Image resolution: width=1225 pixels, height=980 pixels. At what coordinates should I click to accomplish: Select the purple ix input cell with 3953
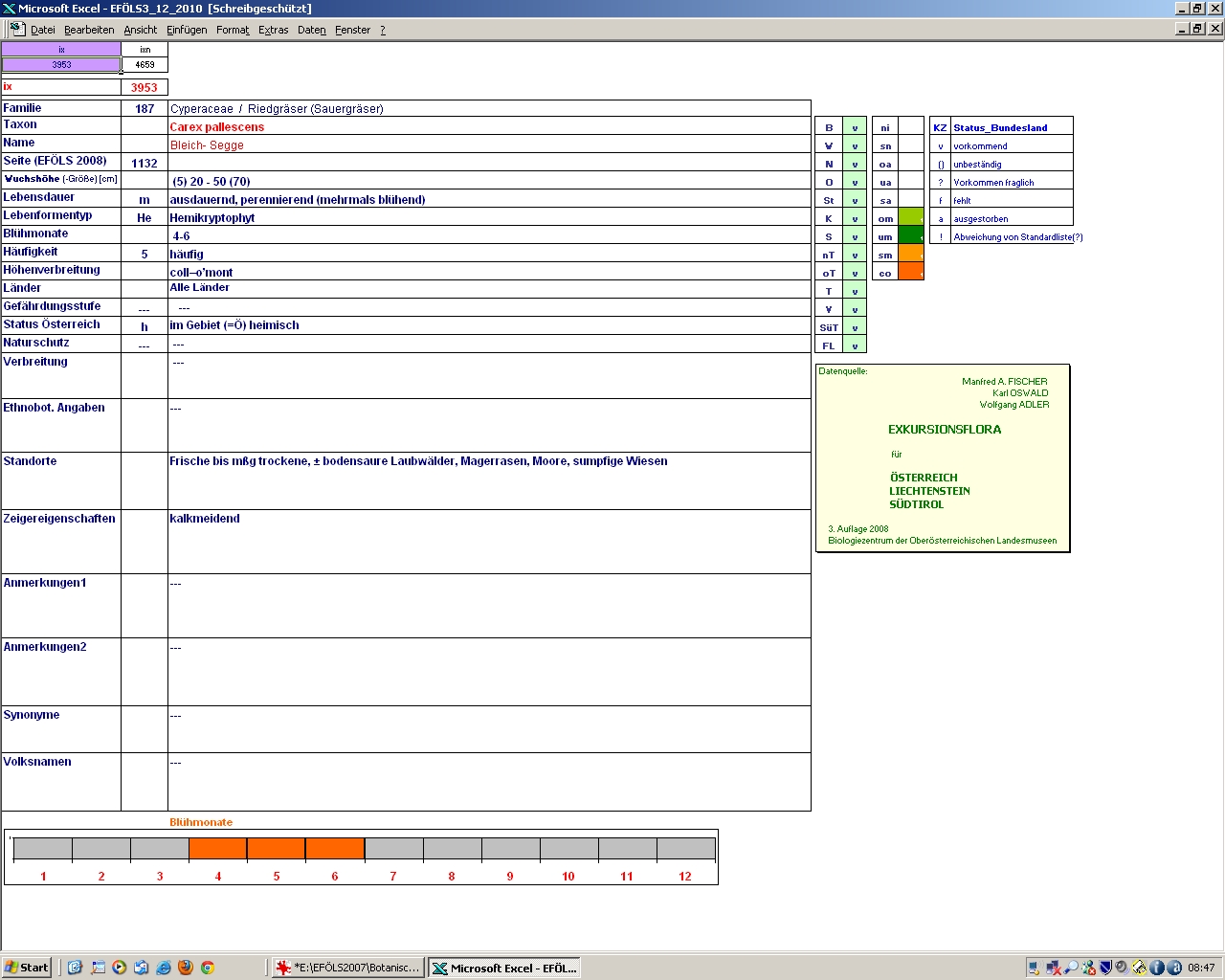click(x=61, y=65)
